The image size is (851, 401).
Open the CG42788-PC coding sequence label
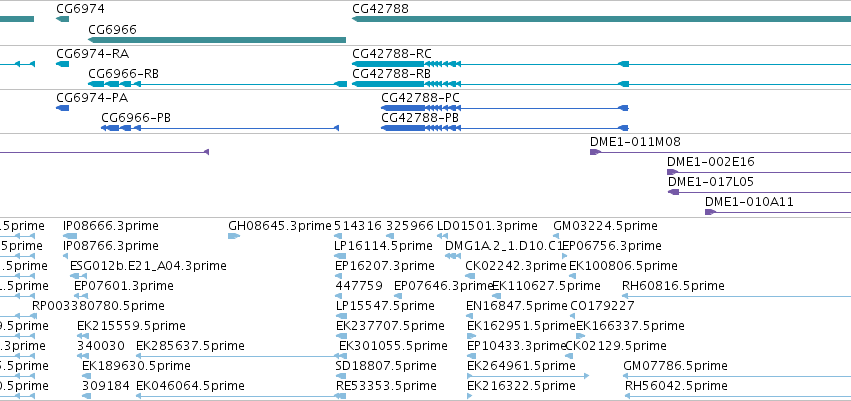(421, 98)
